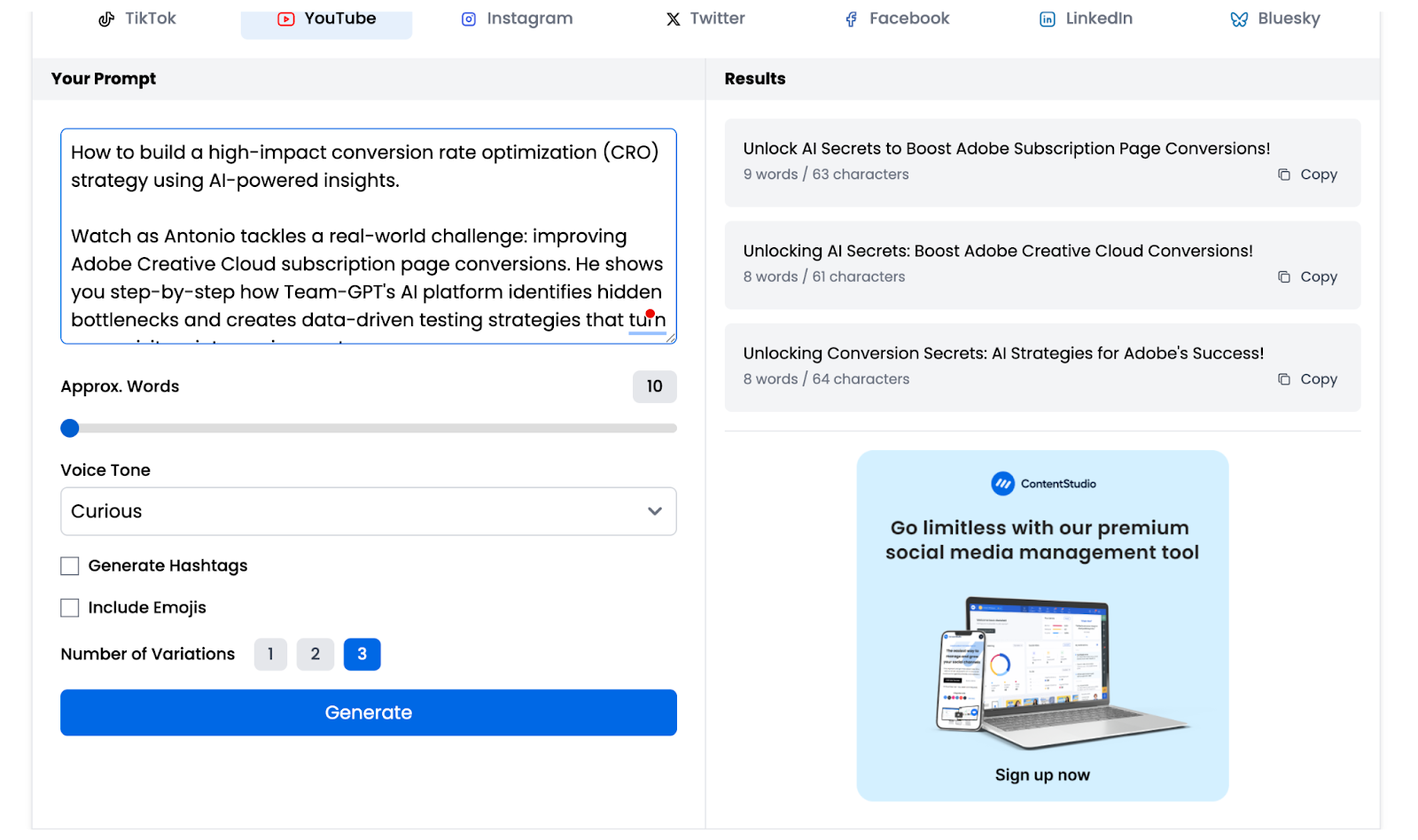Click the Bluesky butterfly icon

coord(1239,19)
